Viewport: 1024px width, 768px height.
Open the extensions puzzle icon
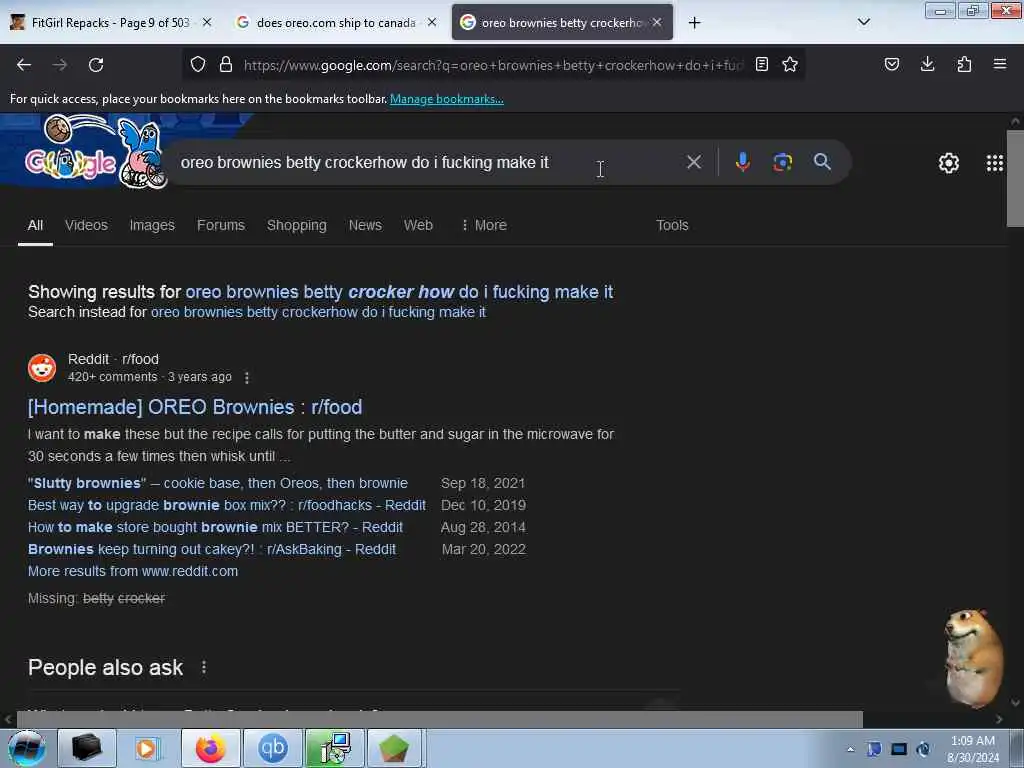click(x=964, y=64)
